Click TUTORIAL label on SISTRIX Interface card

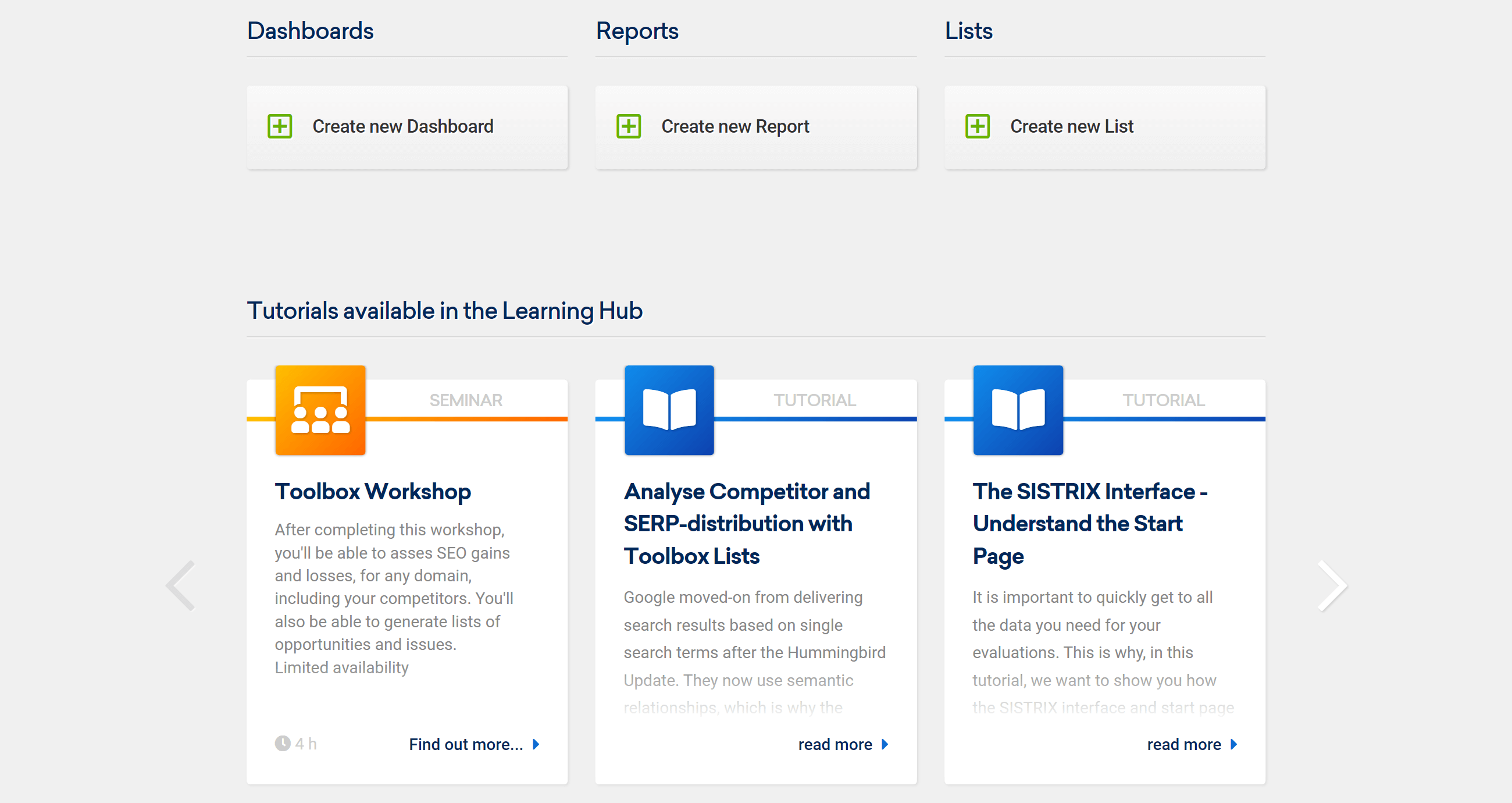pyautogui.click(x=1163, y=400)
